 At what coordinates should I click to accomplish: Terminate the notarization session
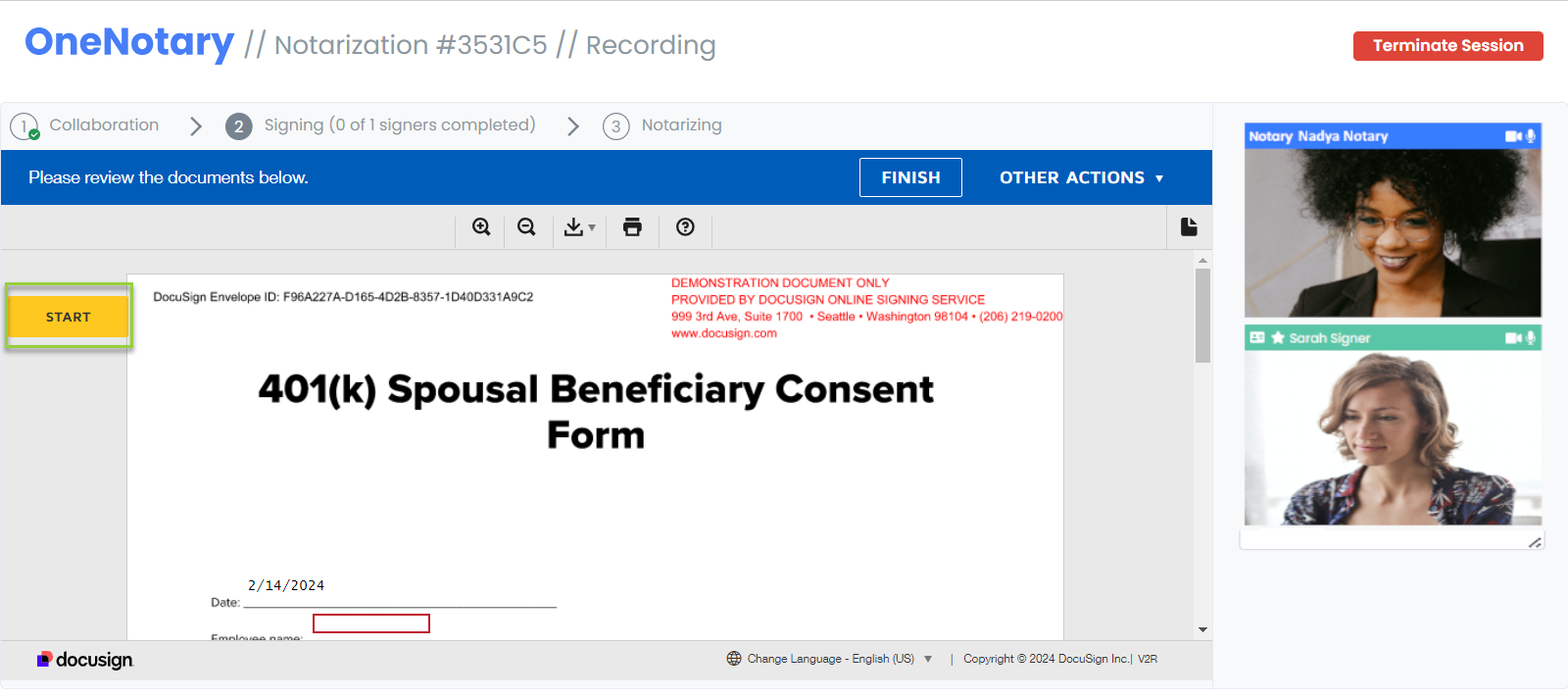(1448, 46)
